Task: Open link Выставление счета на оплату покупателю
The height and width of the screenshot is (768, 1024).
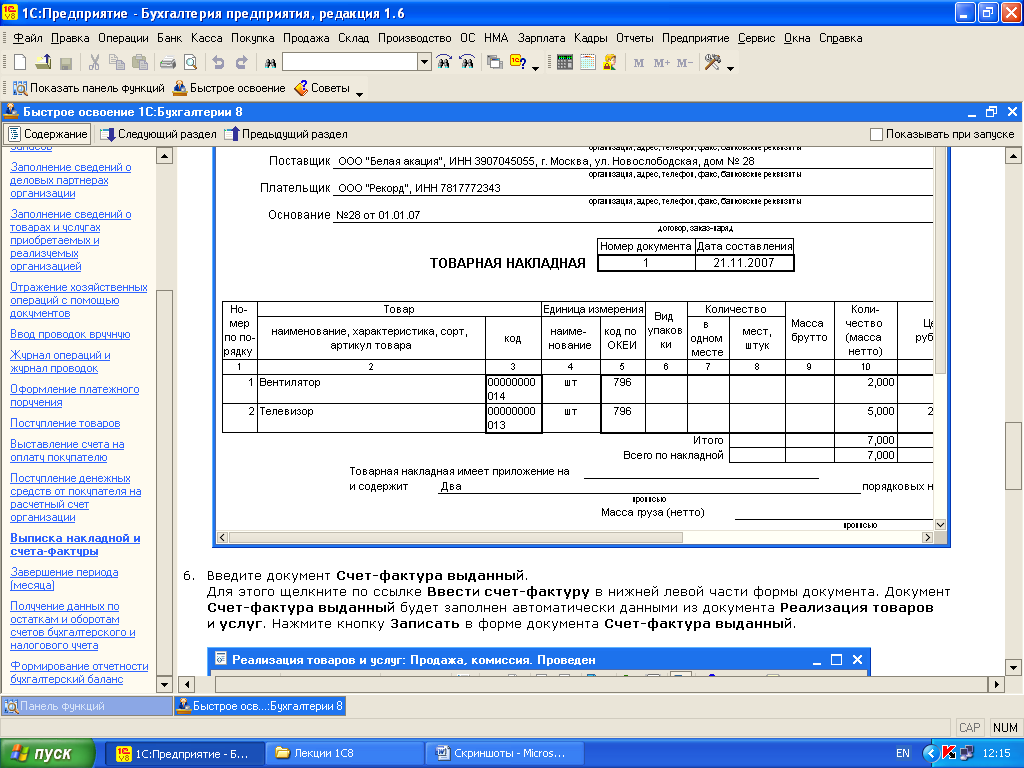Action: point(67,451)
